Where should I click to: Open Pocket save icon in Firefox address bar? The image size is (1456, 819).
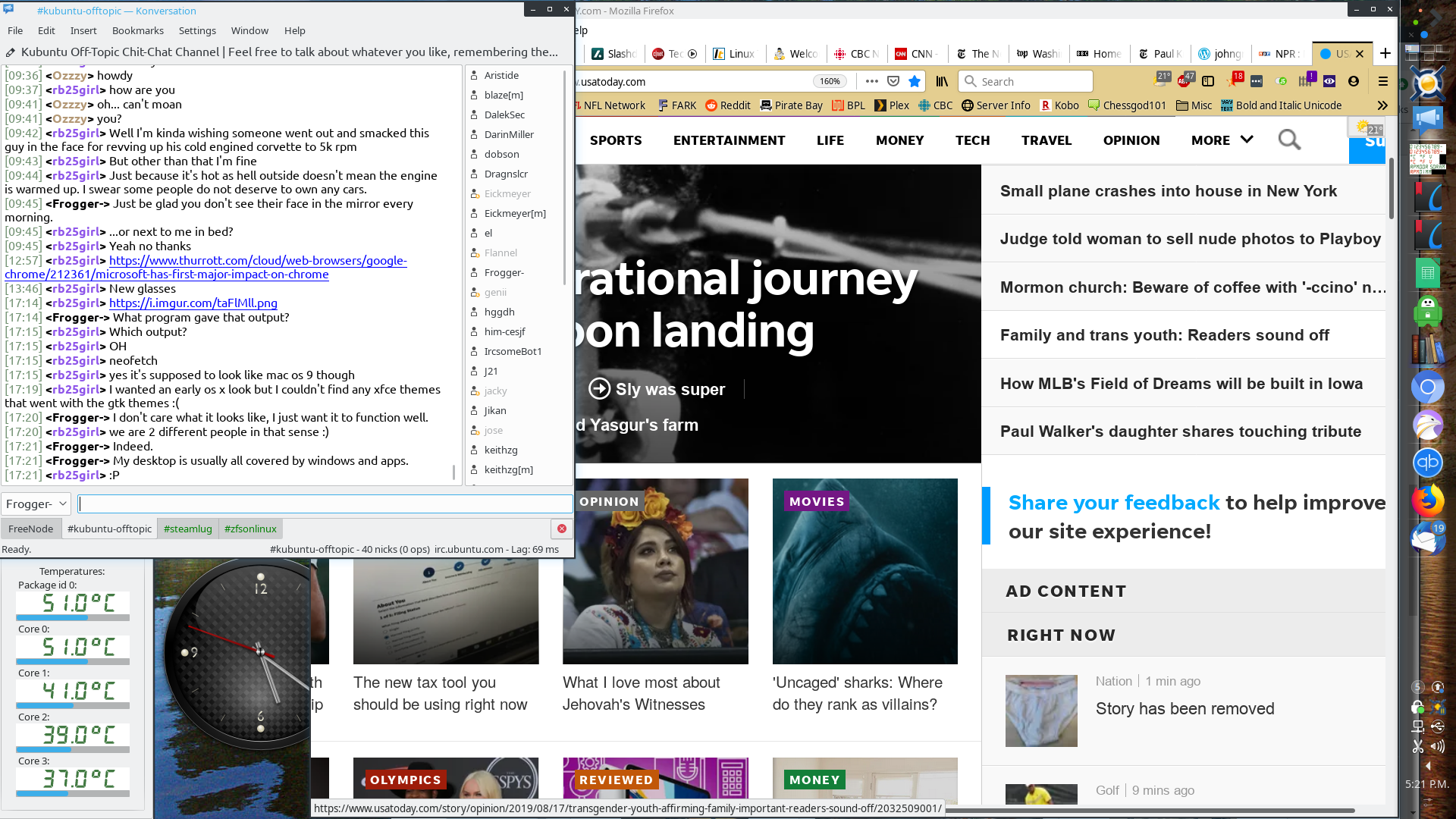[x=893, y=81]
